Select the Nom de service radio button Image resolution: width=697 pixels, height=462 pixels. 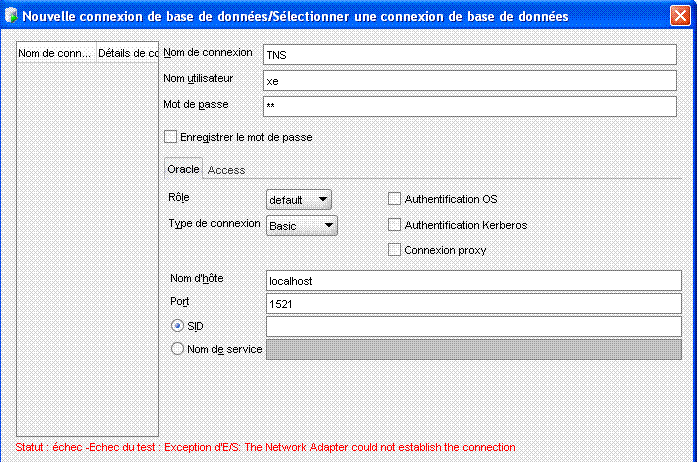pos(177,349)
